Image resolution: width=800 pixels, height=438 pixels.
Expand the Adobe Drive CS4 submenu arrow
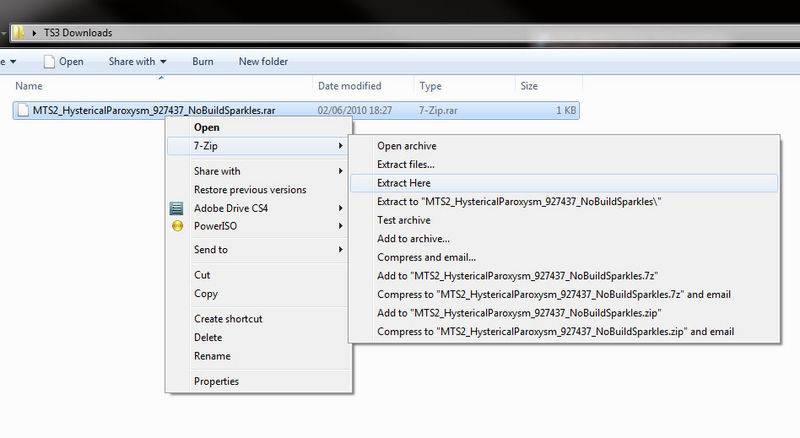(x=340, y=208)
